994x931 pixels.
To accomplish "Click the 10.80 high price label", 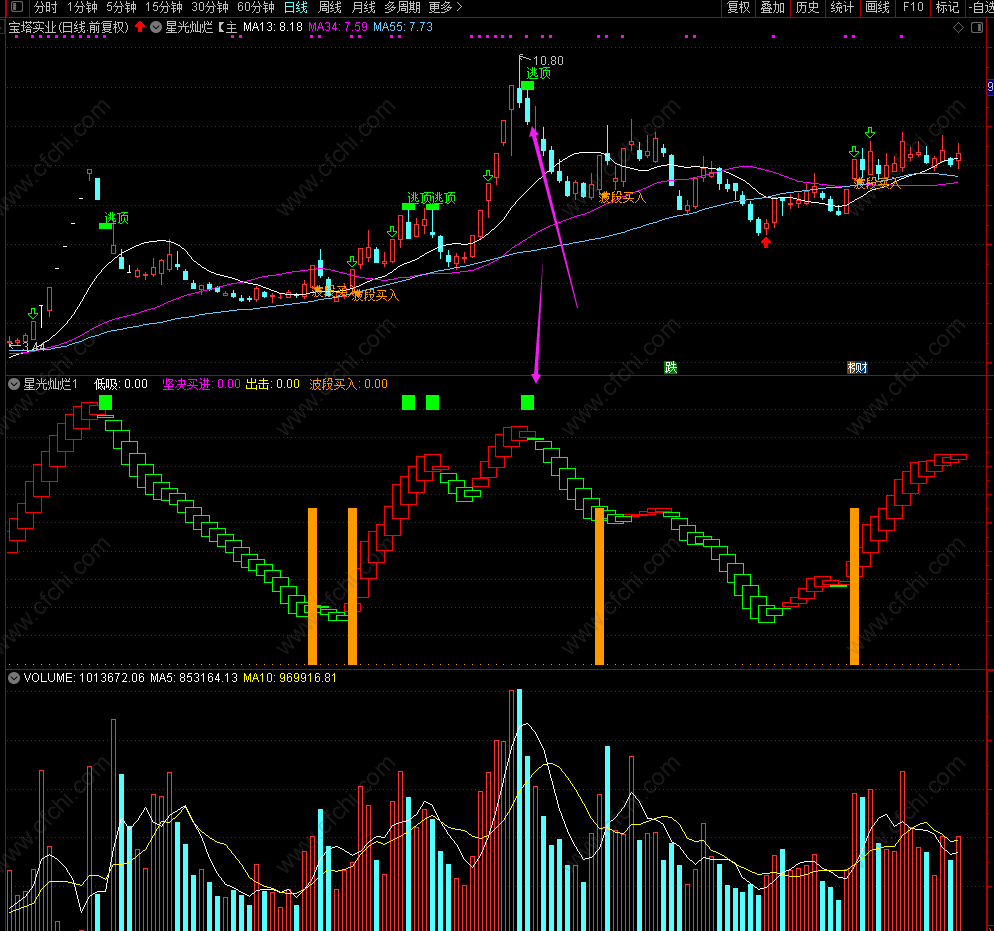I will [548, 61].
